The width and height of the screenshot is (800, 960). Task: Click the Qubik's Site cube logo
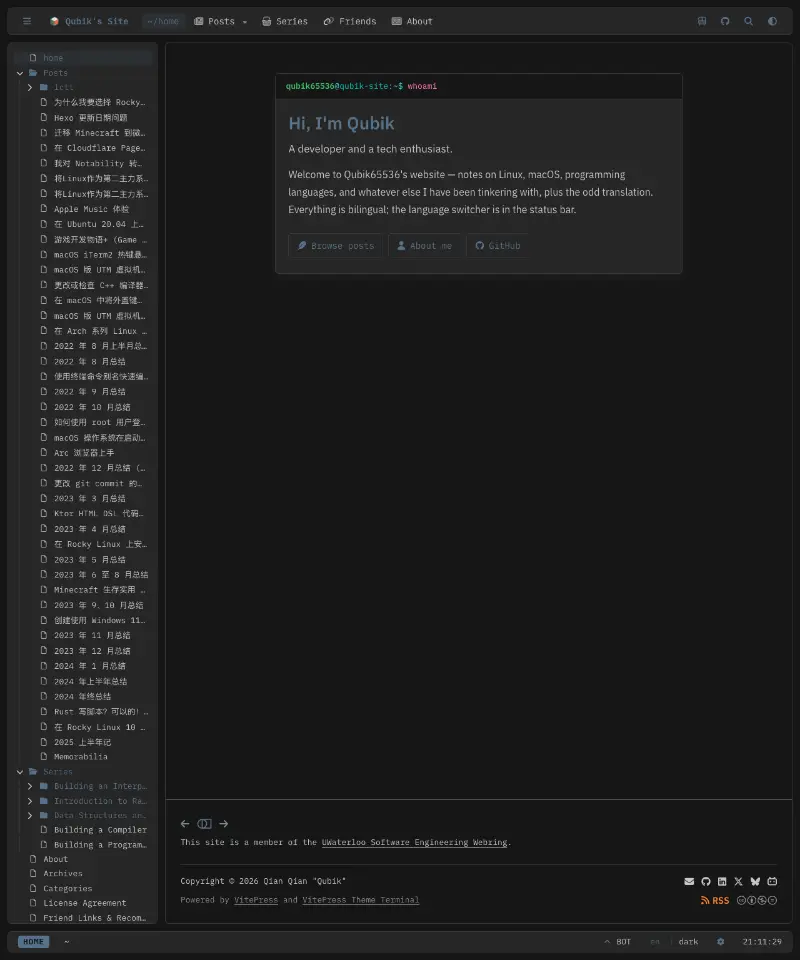tap(54, 21)
